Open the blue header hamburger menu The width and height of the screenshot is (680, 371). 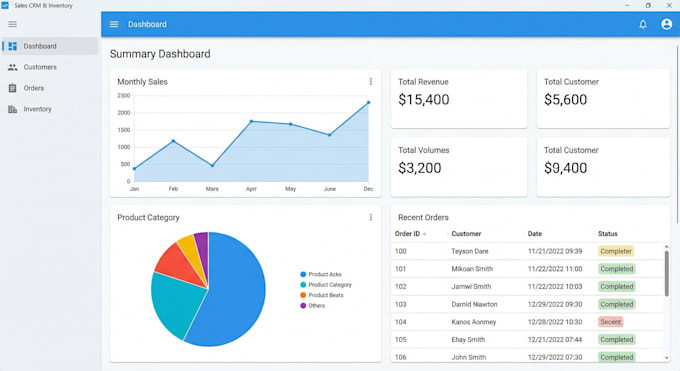[114, 24]
